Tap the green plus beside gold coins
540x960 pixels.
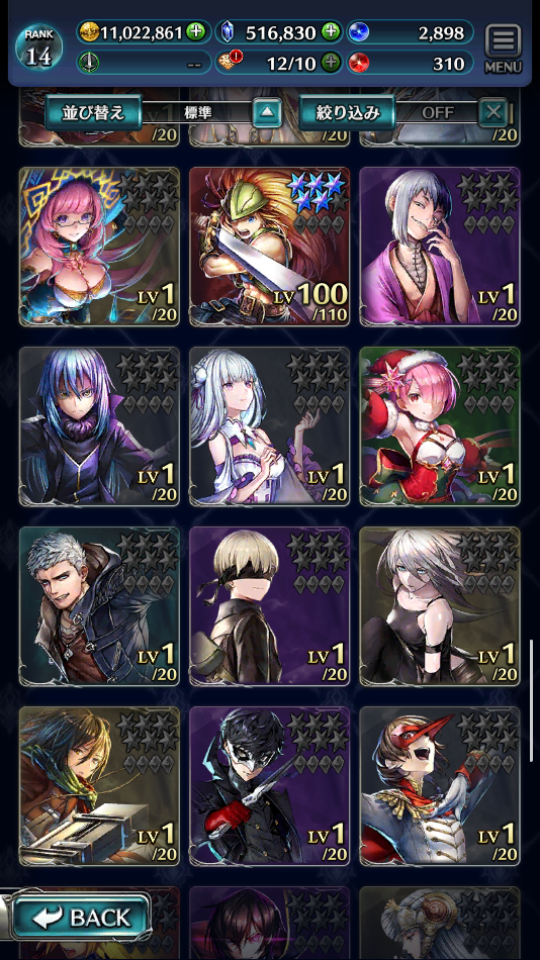pos(196,32)
